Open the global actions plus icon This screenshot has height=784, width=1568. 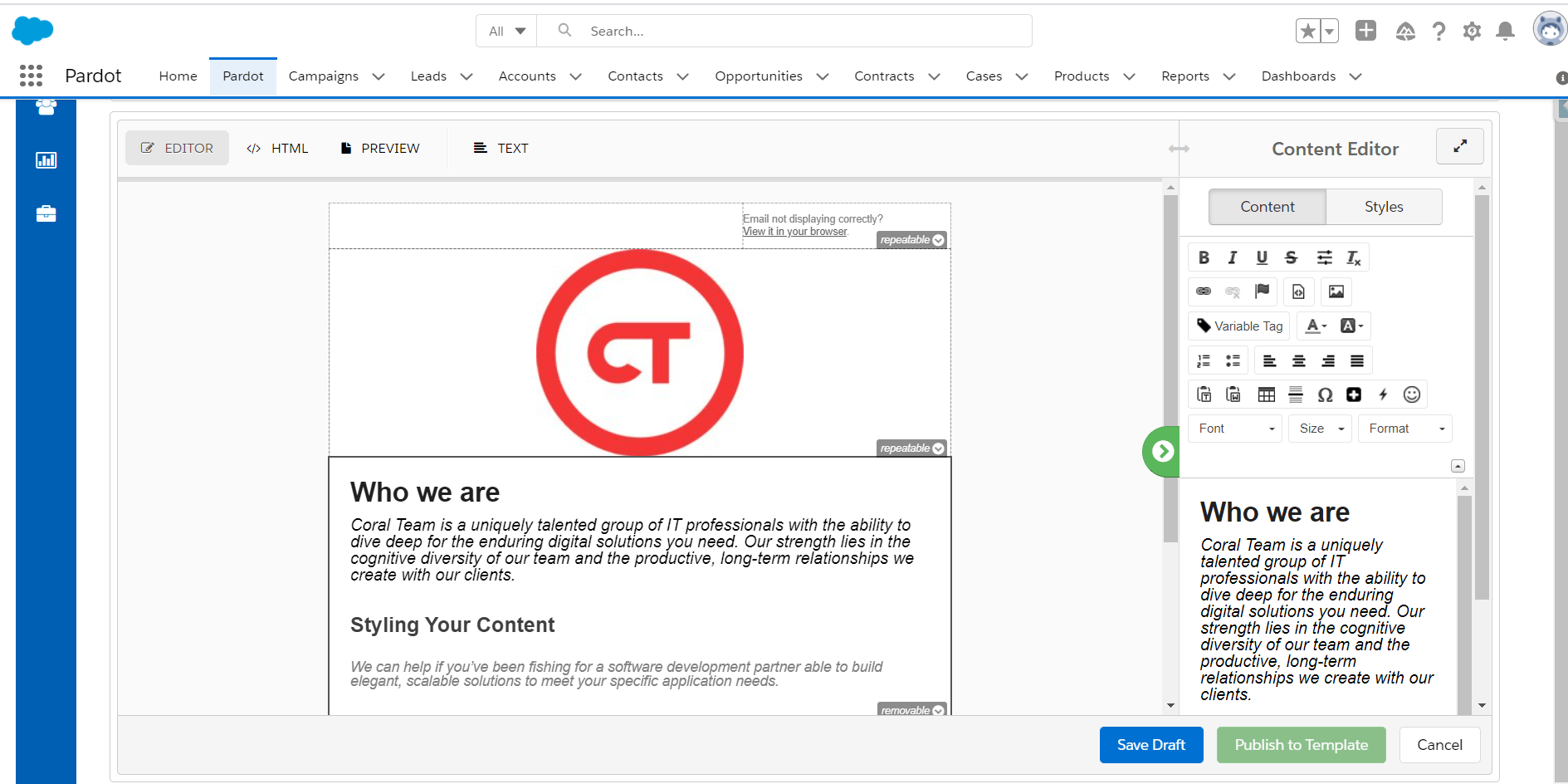coord(1365,31)
